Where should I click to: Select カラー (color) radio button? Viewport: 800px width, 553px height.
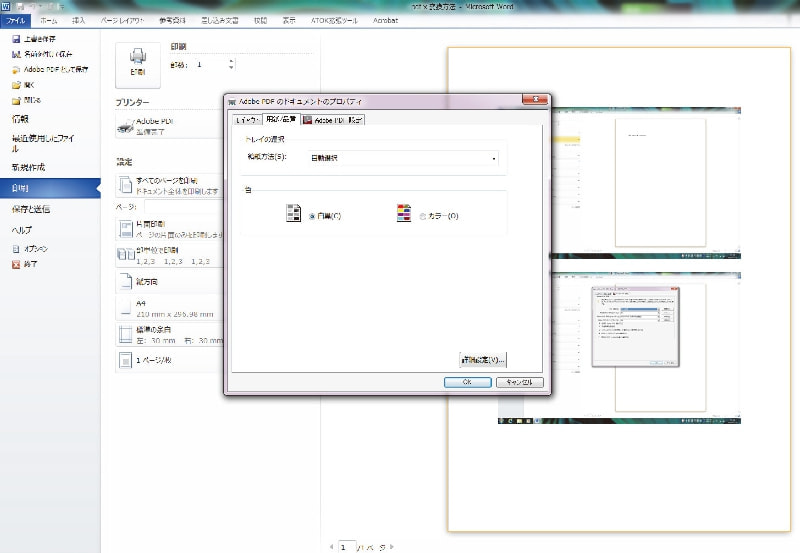click(x=422, y=216)
